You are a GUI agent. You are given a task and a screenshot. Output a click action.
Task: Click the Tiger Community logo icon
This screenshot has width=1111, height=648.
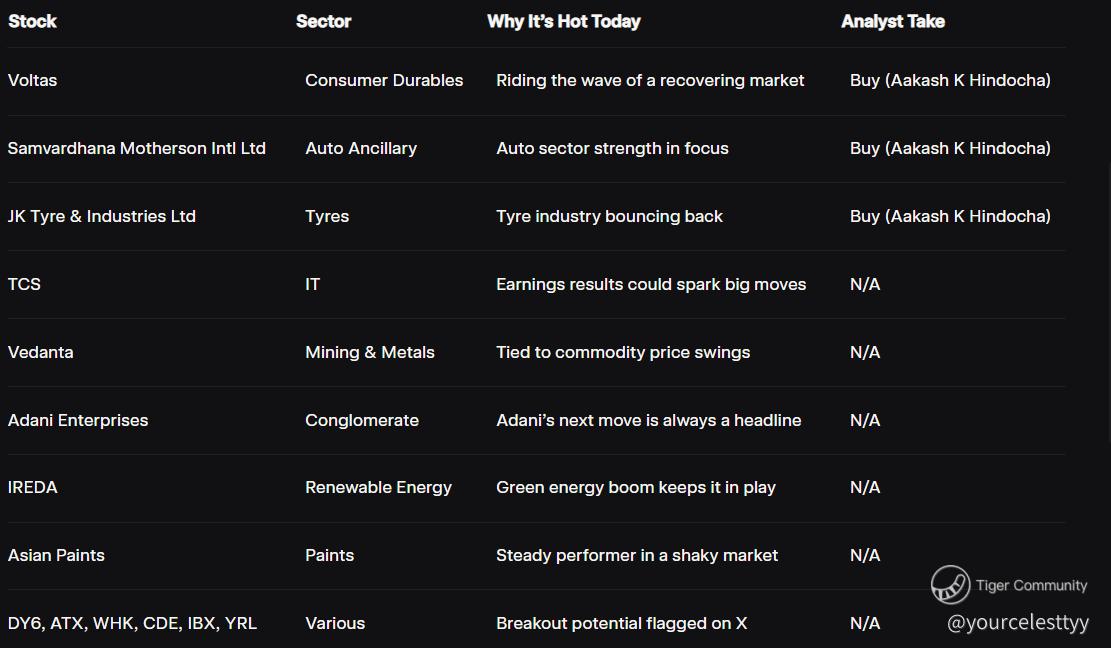[950, 584]
